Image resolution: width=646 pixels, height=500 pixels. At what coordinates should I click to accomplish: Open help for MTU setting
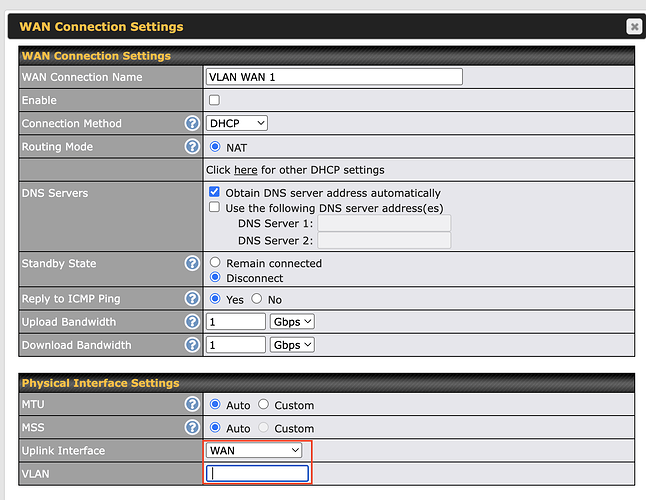[192, 404]
